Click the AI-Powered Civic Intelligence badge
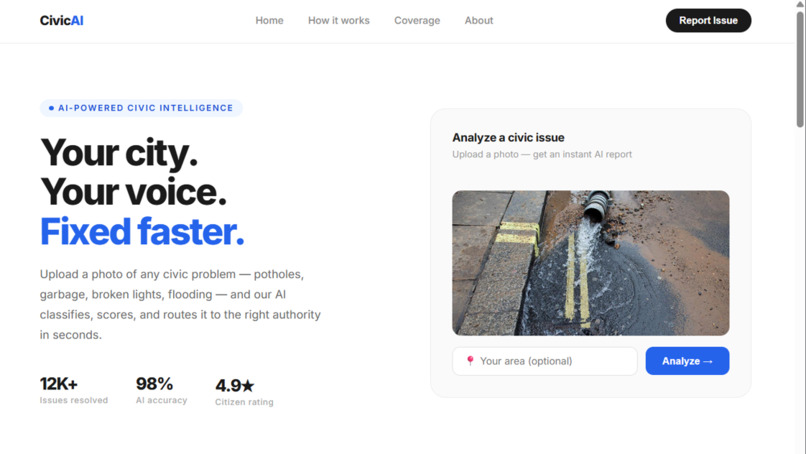 click(x=141, y=108)
